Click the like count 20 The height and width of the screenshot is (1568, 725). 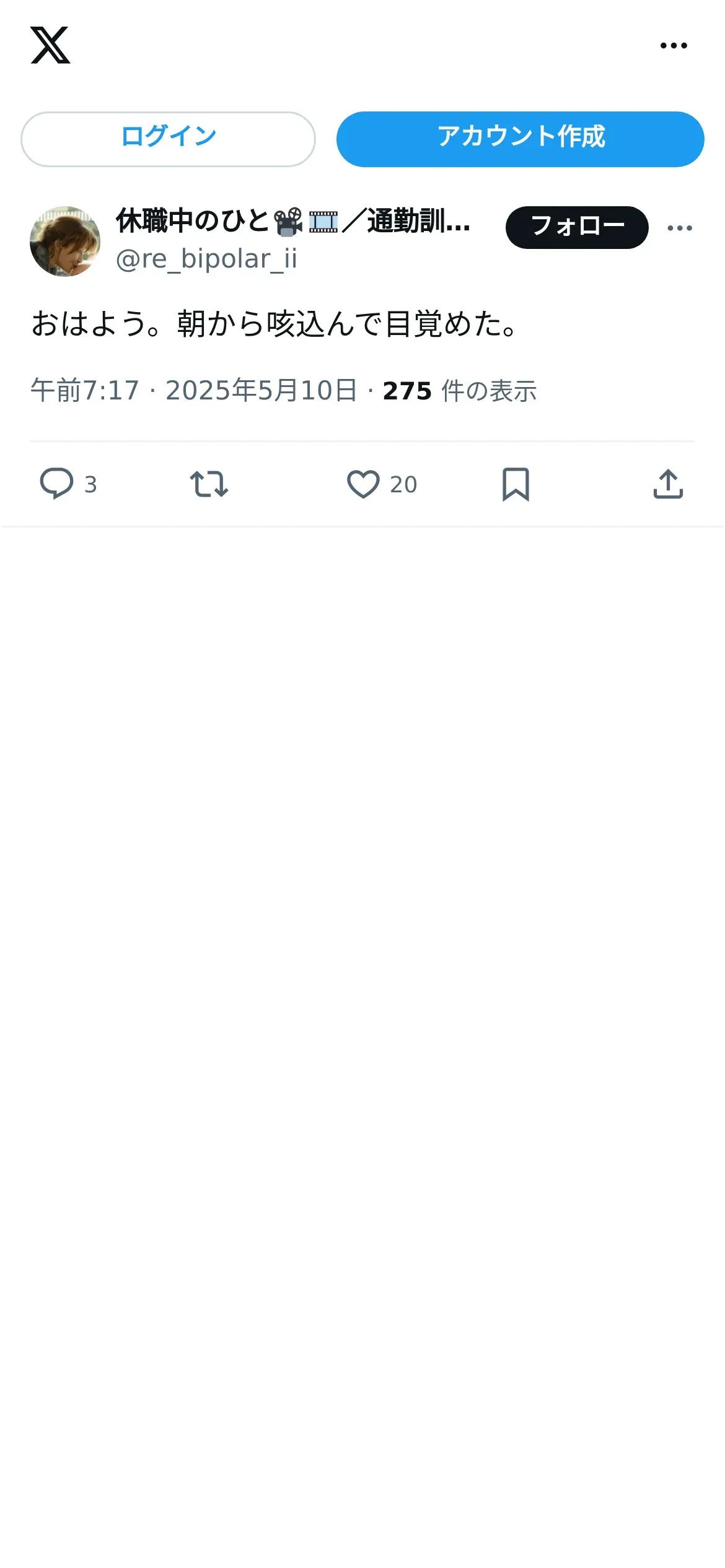(x=403, y=484)
